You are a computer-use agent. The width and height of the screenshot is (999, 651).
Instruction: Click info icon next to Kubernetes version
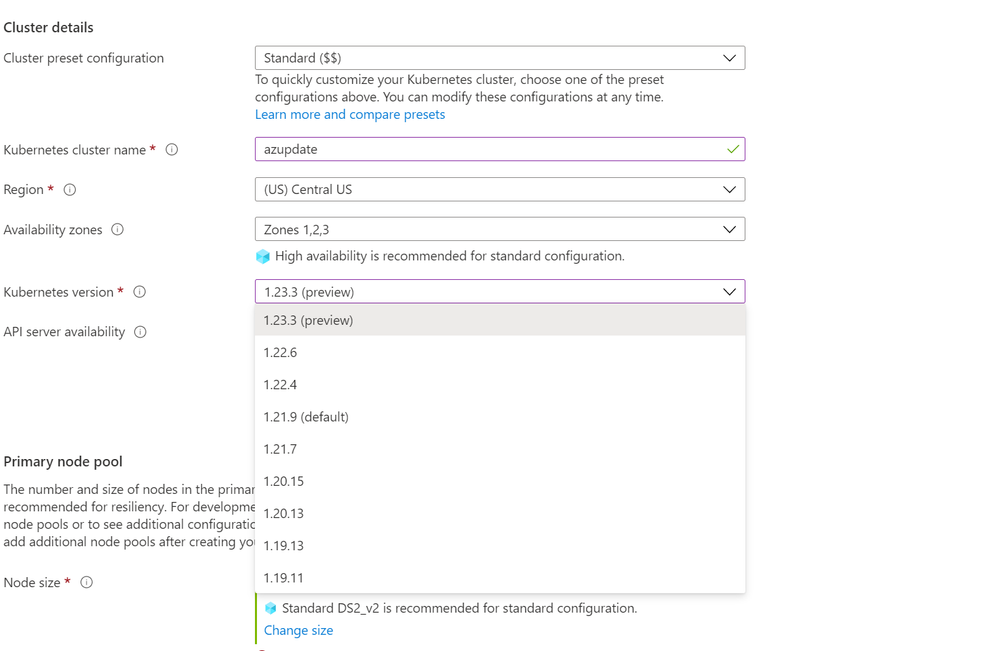click(x=140, y=292)
